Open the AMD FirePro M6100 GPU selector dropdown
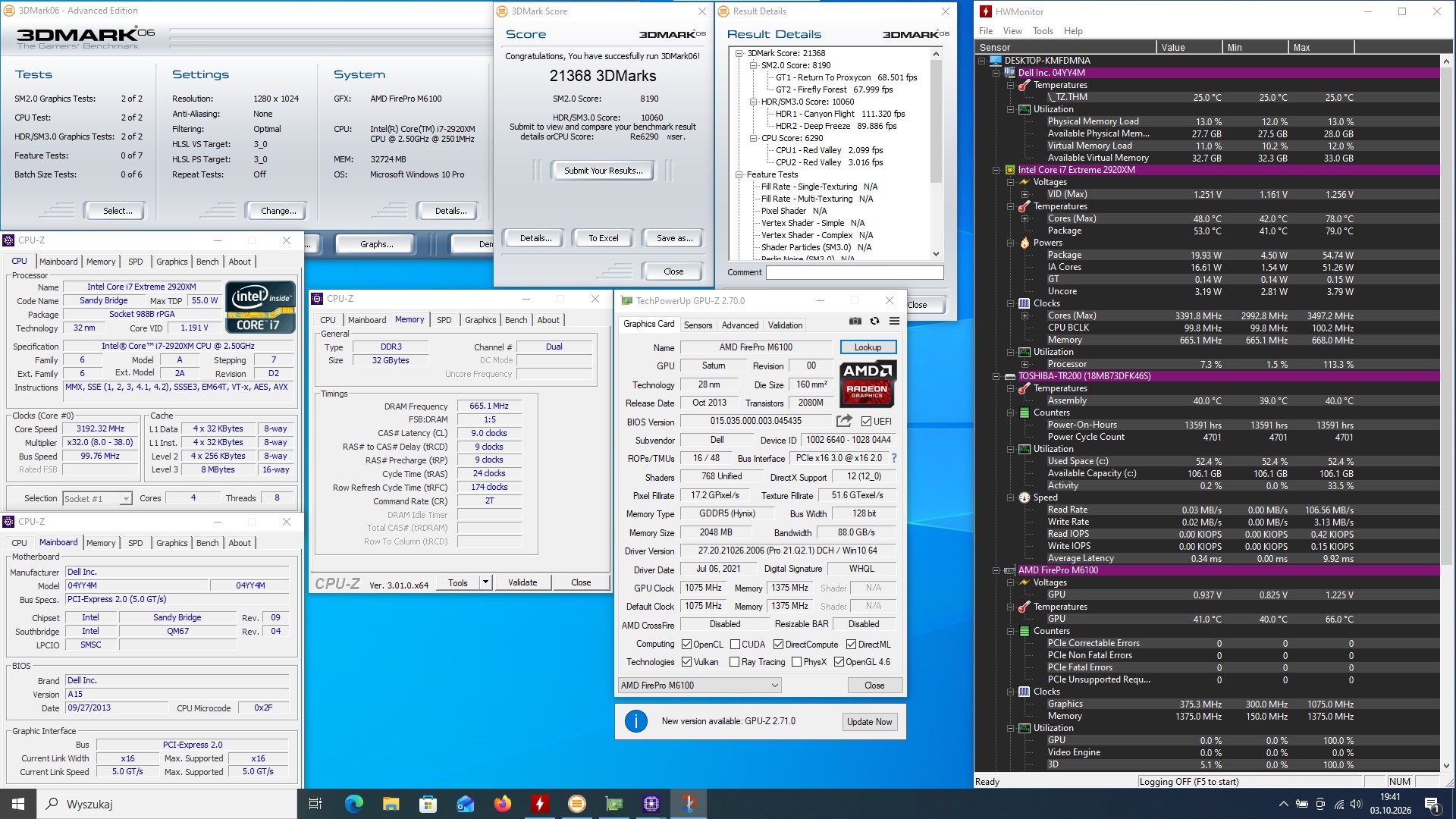1456x819 pixels. [x=699, y=685]
